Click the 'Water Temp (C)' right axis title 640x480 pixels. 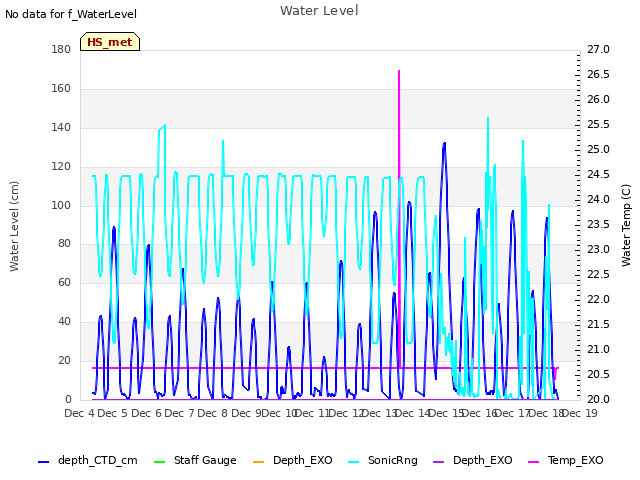coord(626,225)
